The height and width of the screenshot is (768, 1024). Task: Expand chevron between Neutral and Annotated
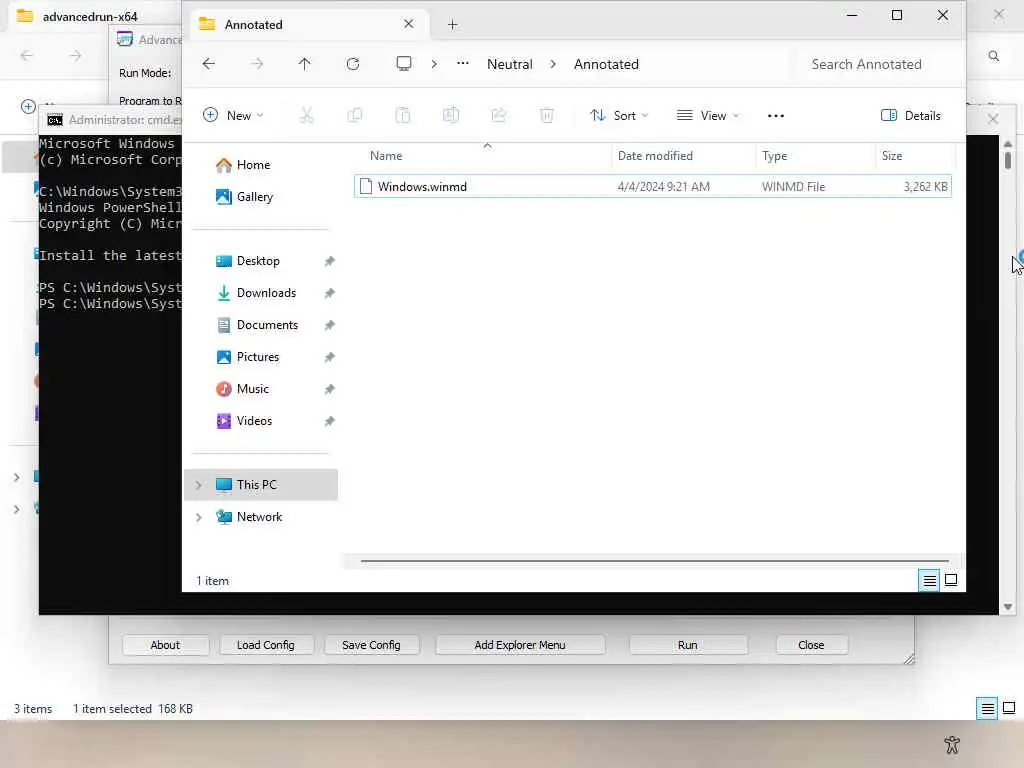[552, 64]
